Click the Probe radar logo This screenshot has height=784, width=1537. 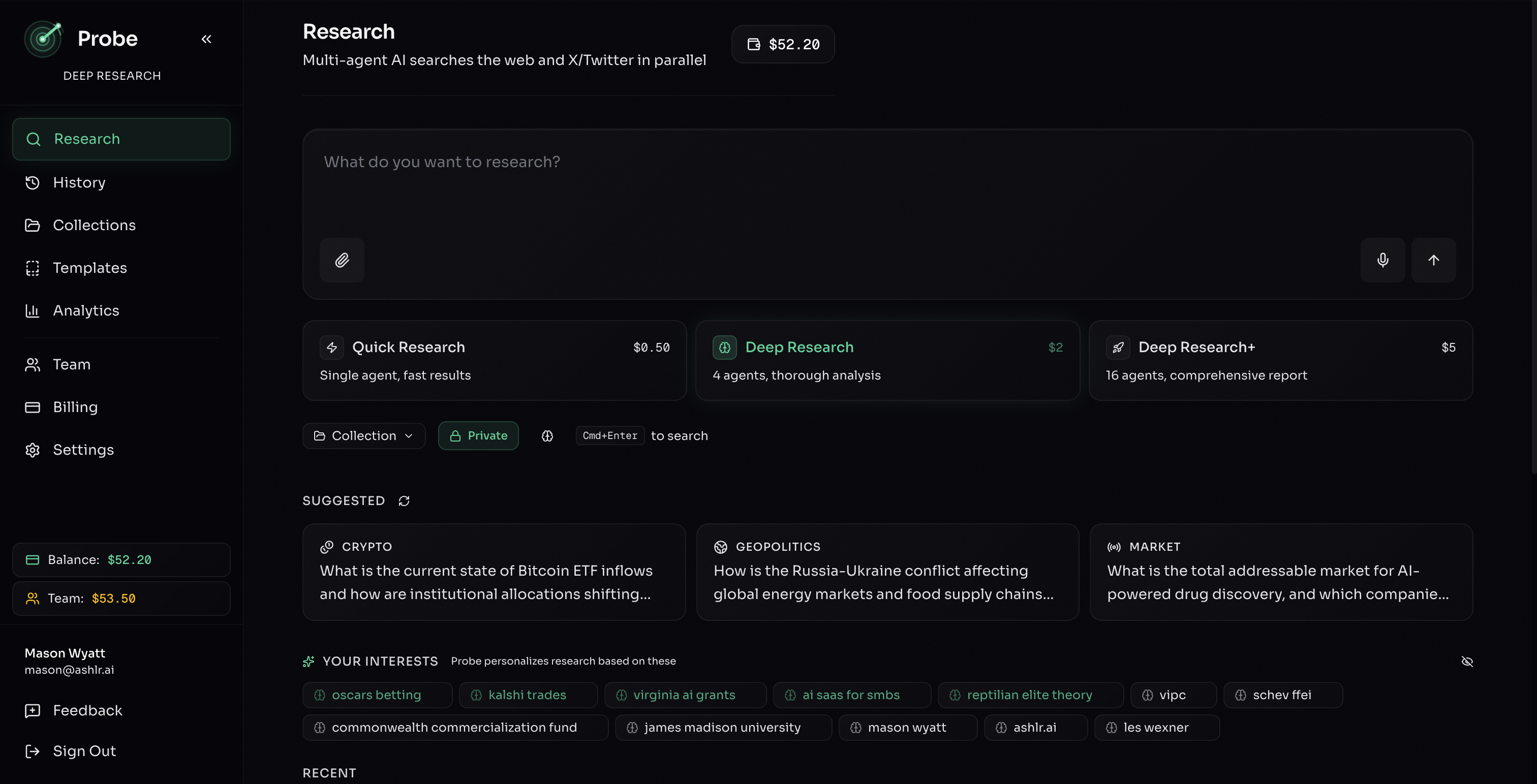coord(43,39)
